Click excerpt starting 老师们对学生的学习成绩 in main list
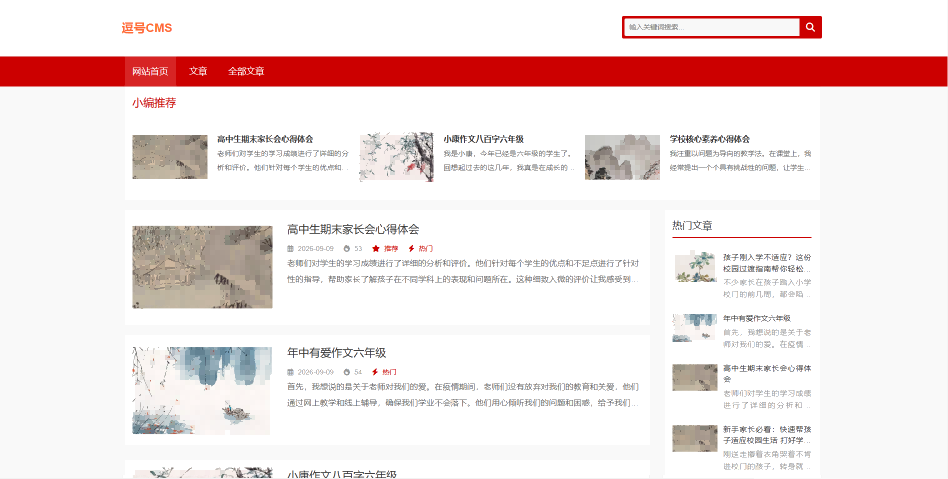Screen dimensions: 948x479 [x=463, y=272]
